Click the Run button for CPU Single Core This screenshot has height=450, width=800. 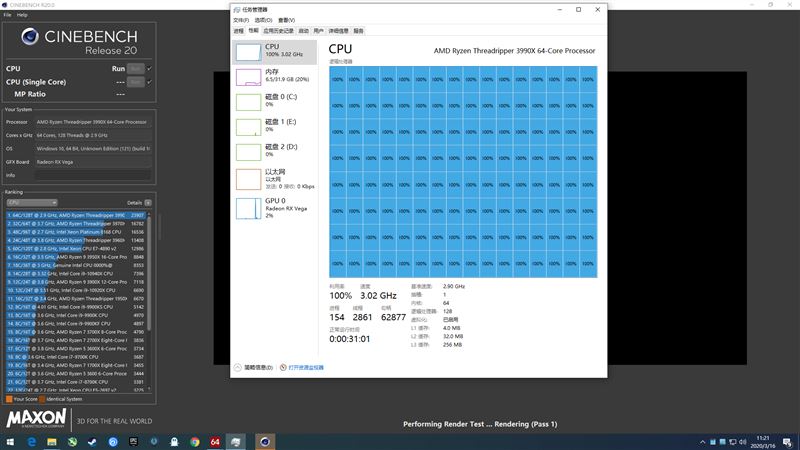click(135, 82)
